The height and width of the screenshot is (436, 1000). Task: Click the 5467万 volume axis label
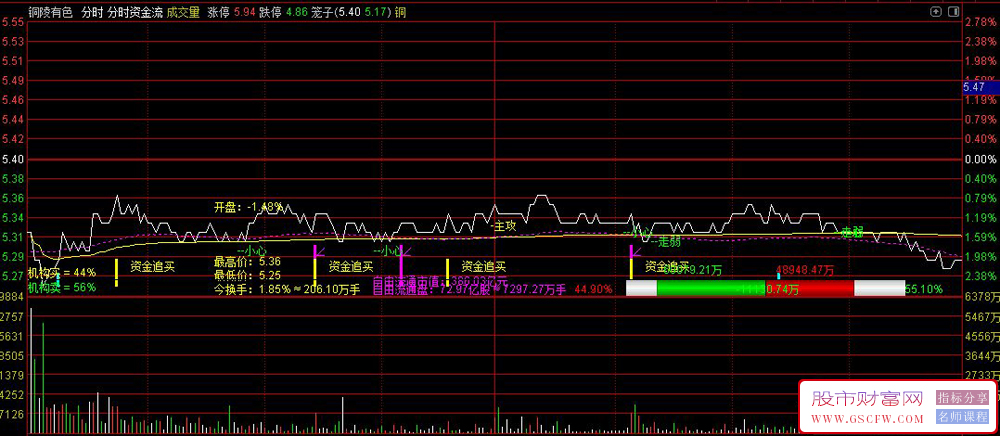coord(982,317)
